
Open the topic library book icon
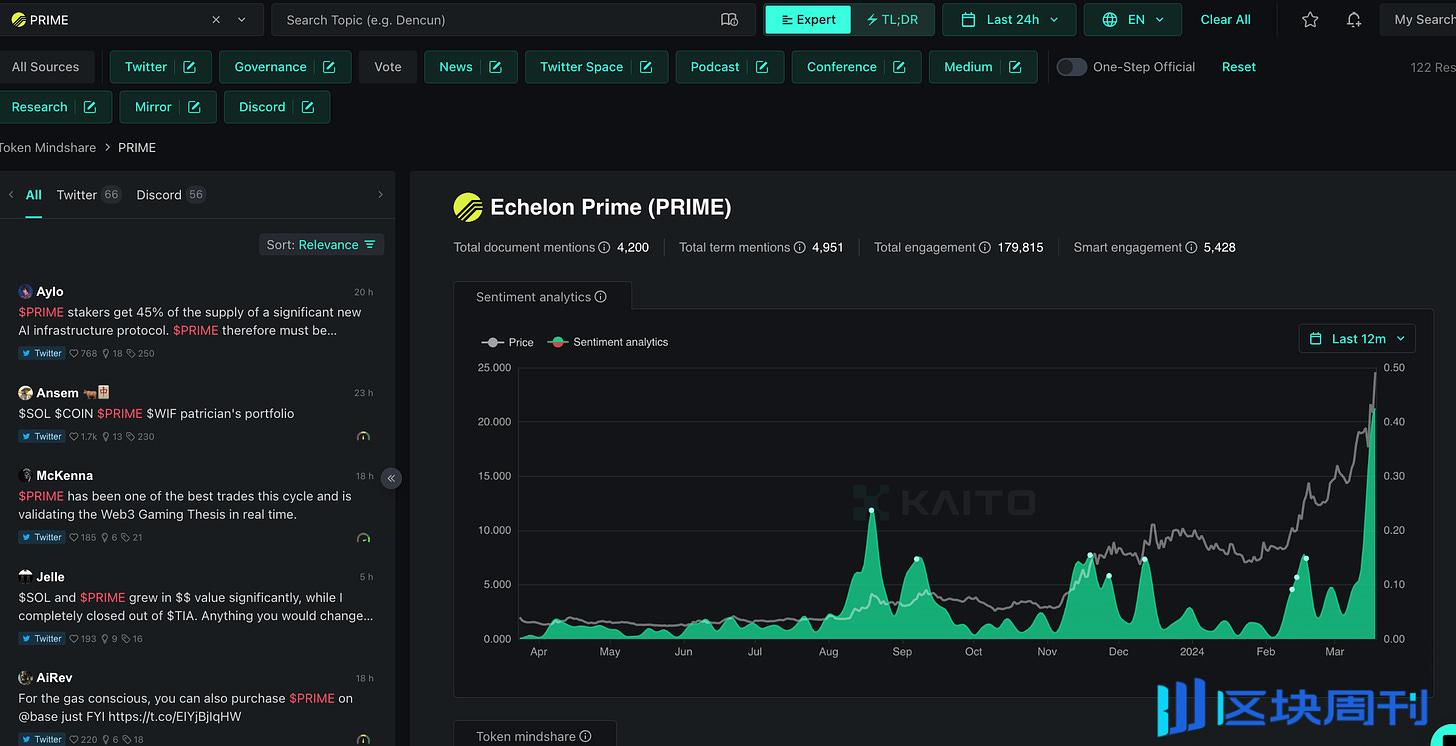[729, 19]
